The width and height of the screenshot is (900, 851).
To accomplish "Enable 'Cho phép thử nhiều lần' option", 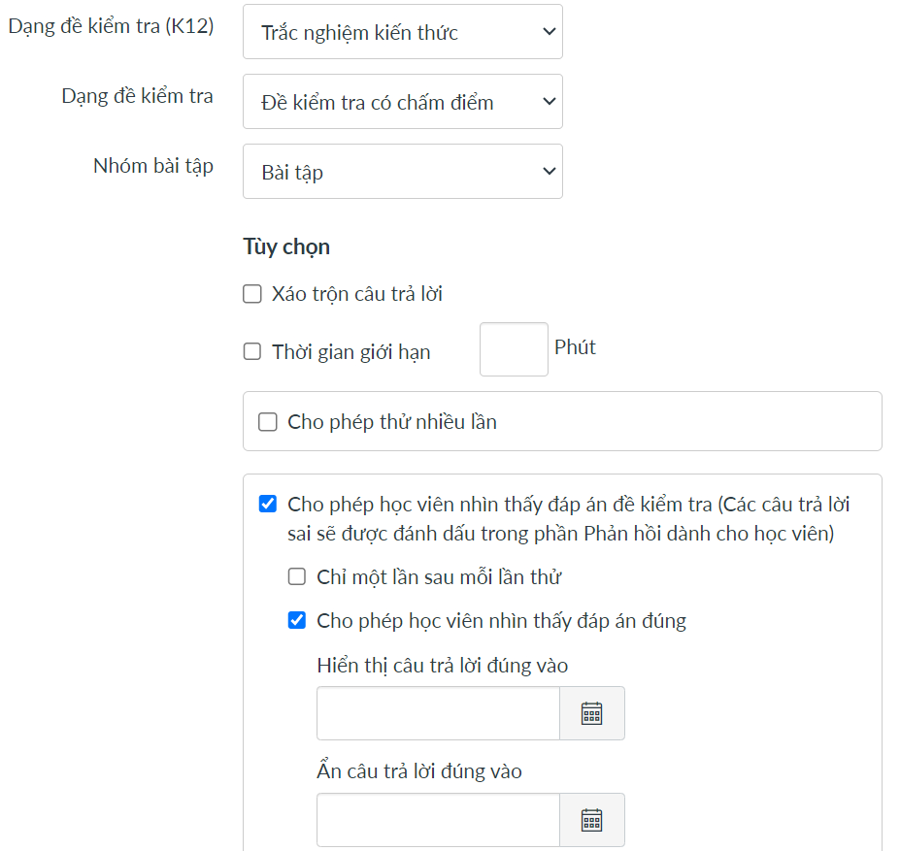I will point(267,422).
